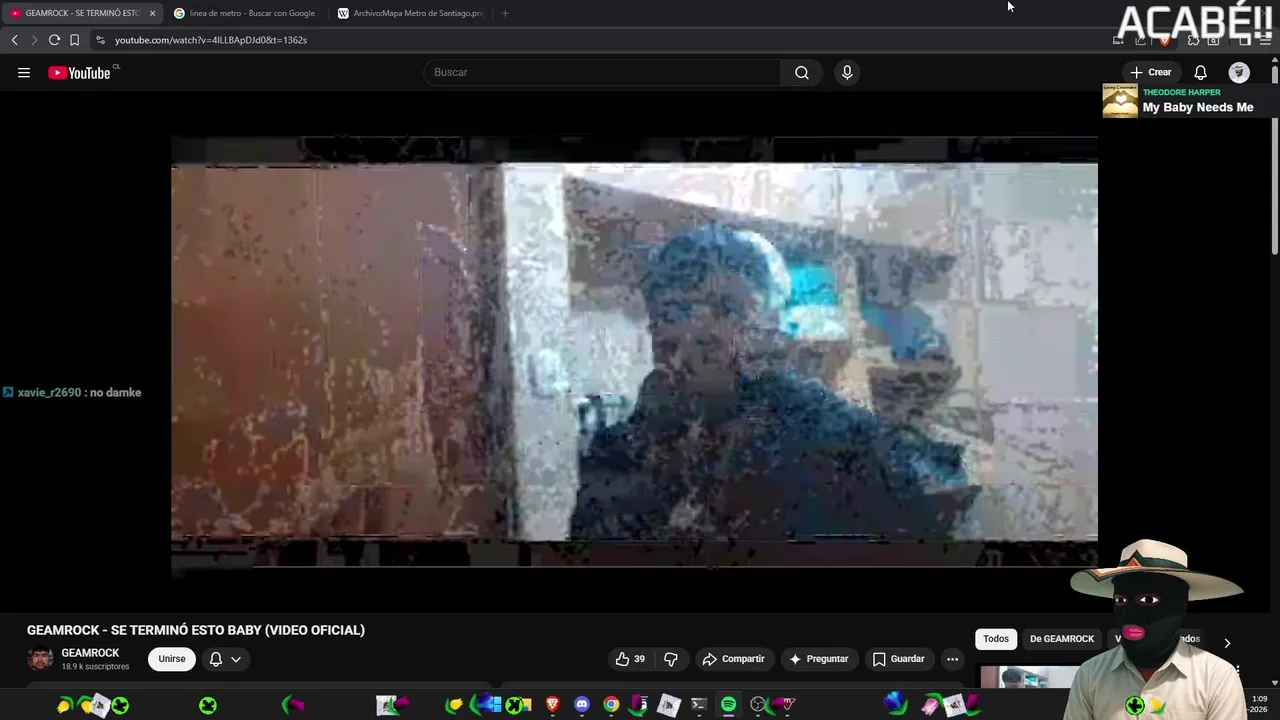The height and width of the screenshot is (720, 1280).
Task: Select the Todos filter chip
Action: click(x=996, y=639)
